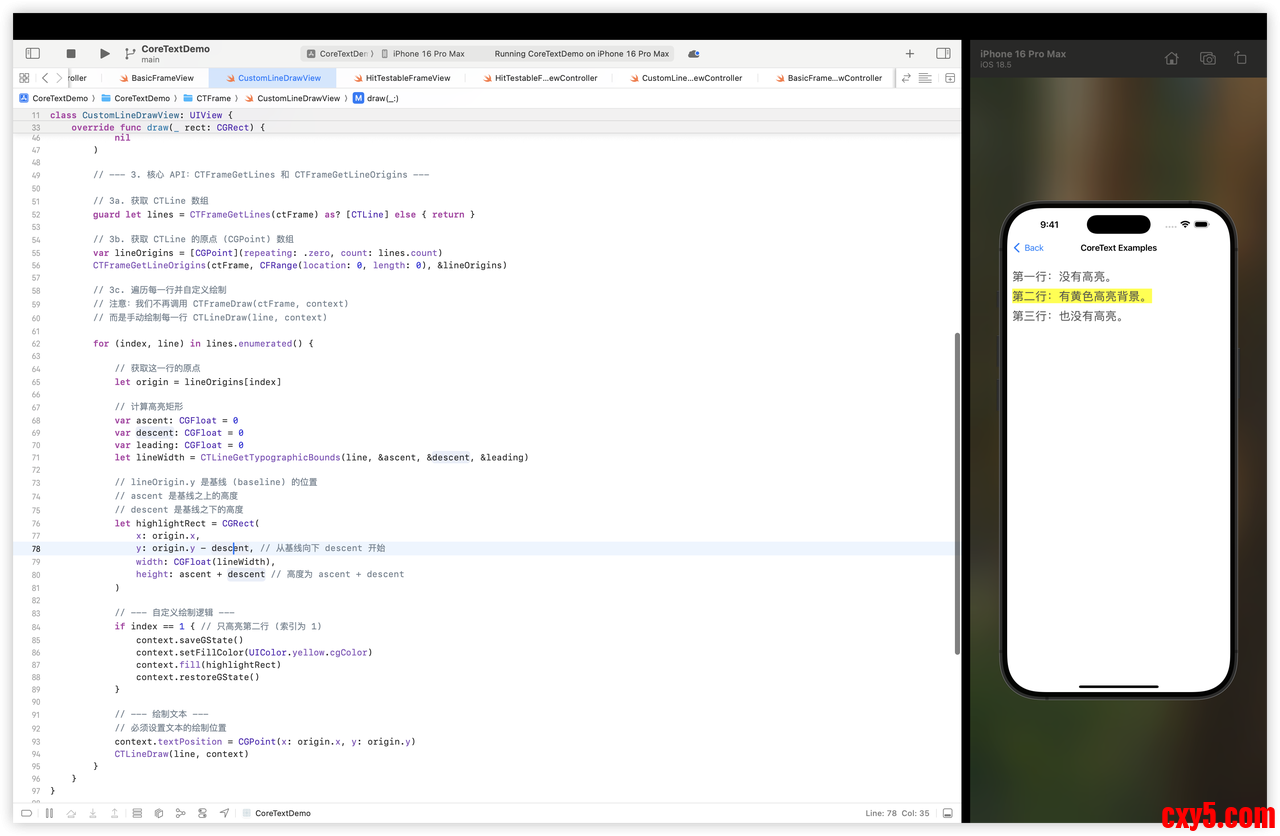Click the Simulator Home button icon
This screenshot has height=836, width=1280.
pyautogui.click(x=1172, y=59)
